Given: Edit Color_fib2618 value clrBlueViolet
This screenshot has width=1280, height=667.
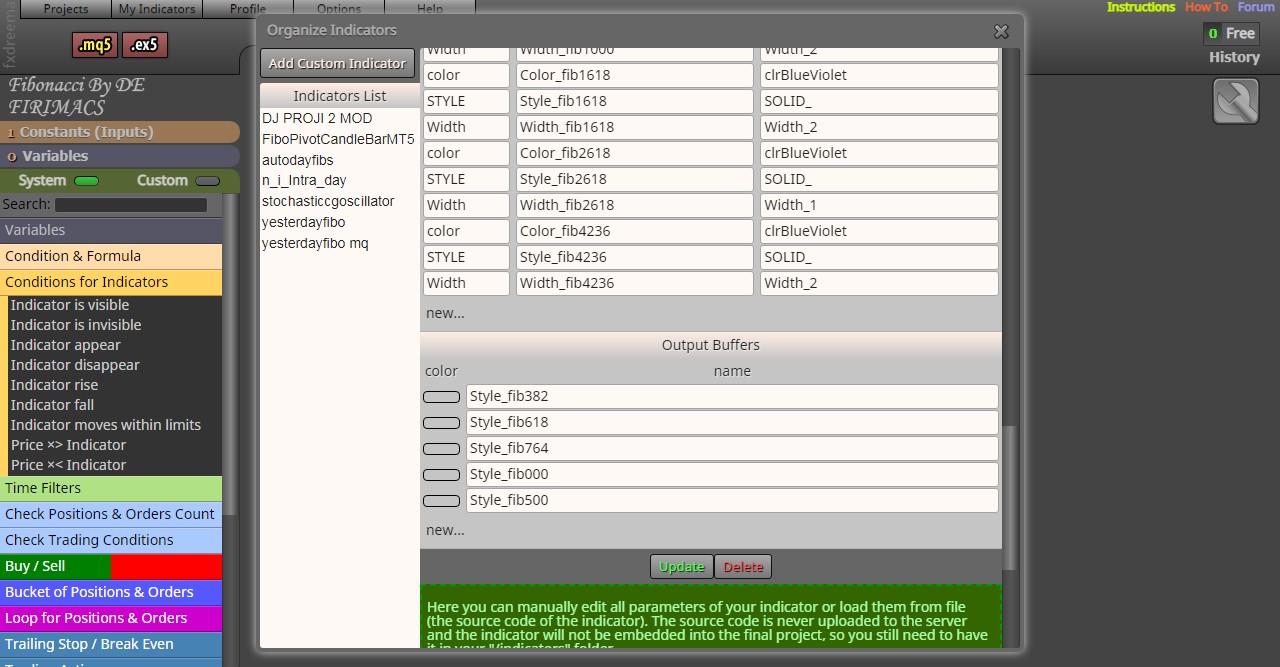Looking at the screenshot, I should tap(880, 153).
